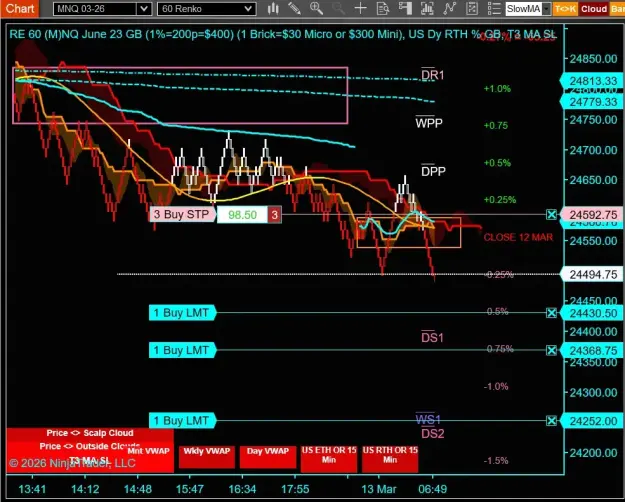The image size is (625, 502).
Task: Cancel the Buy LMT order at 24430.50
Action: click(x=551, y=313)
